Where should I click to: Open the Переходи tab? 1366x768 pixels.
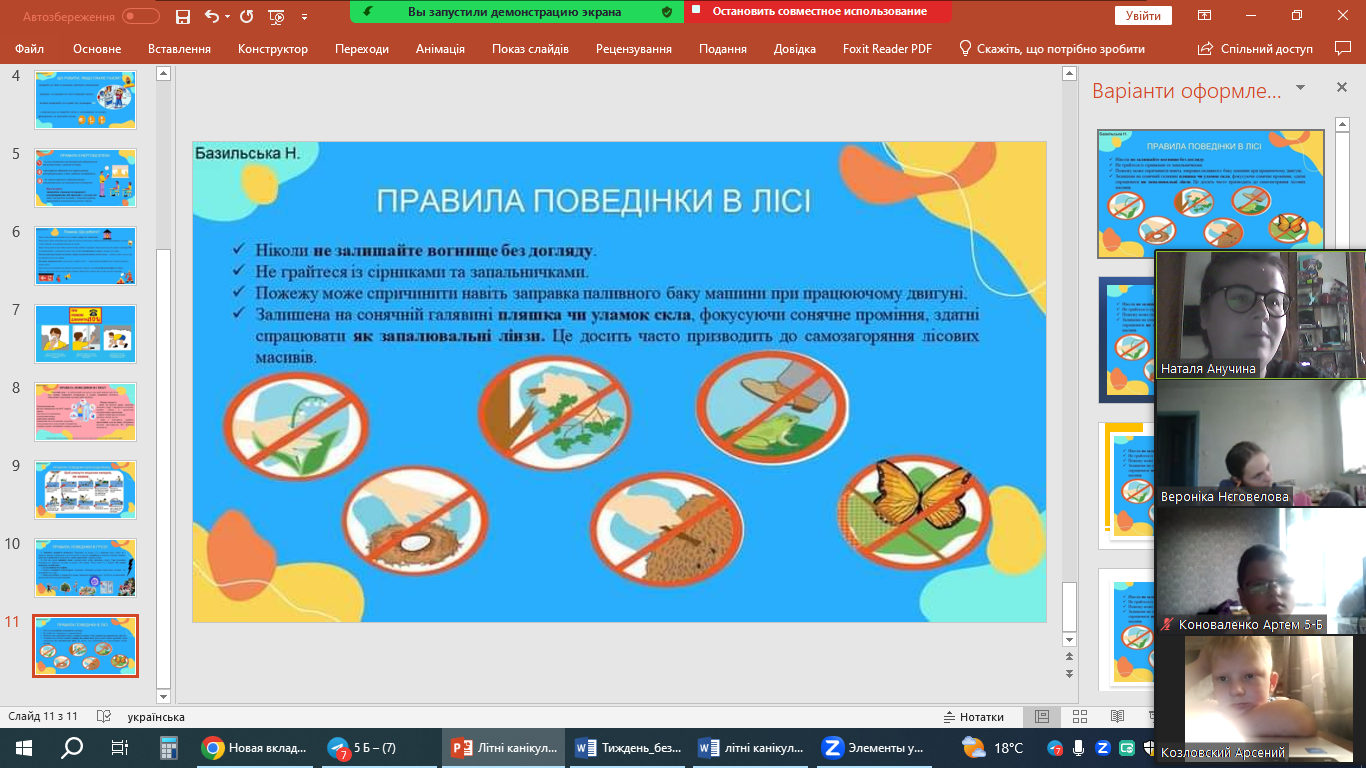tap(363, 48)
